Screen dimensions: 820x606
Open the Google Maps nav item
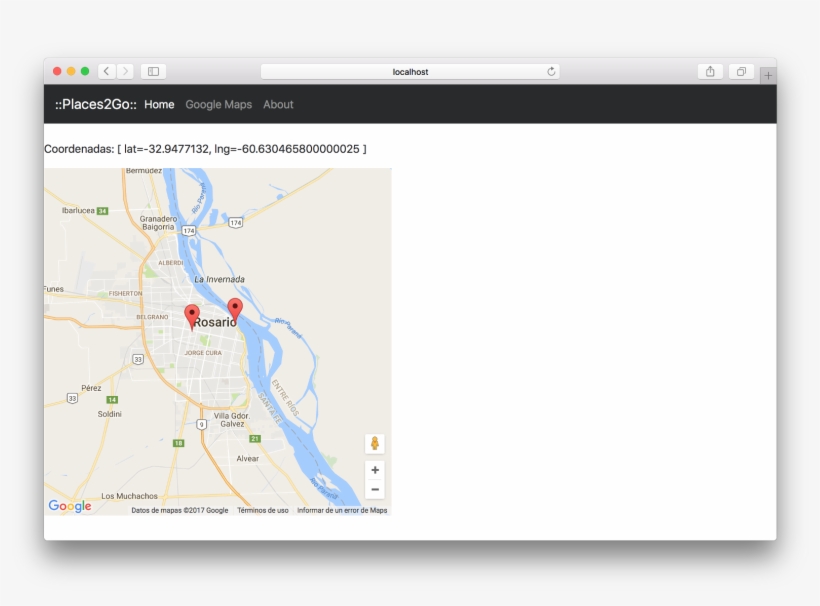[219, 105]
